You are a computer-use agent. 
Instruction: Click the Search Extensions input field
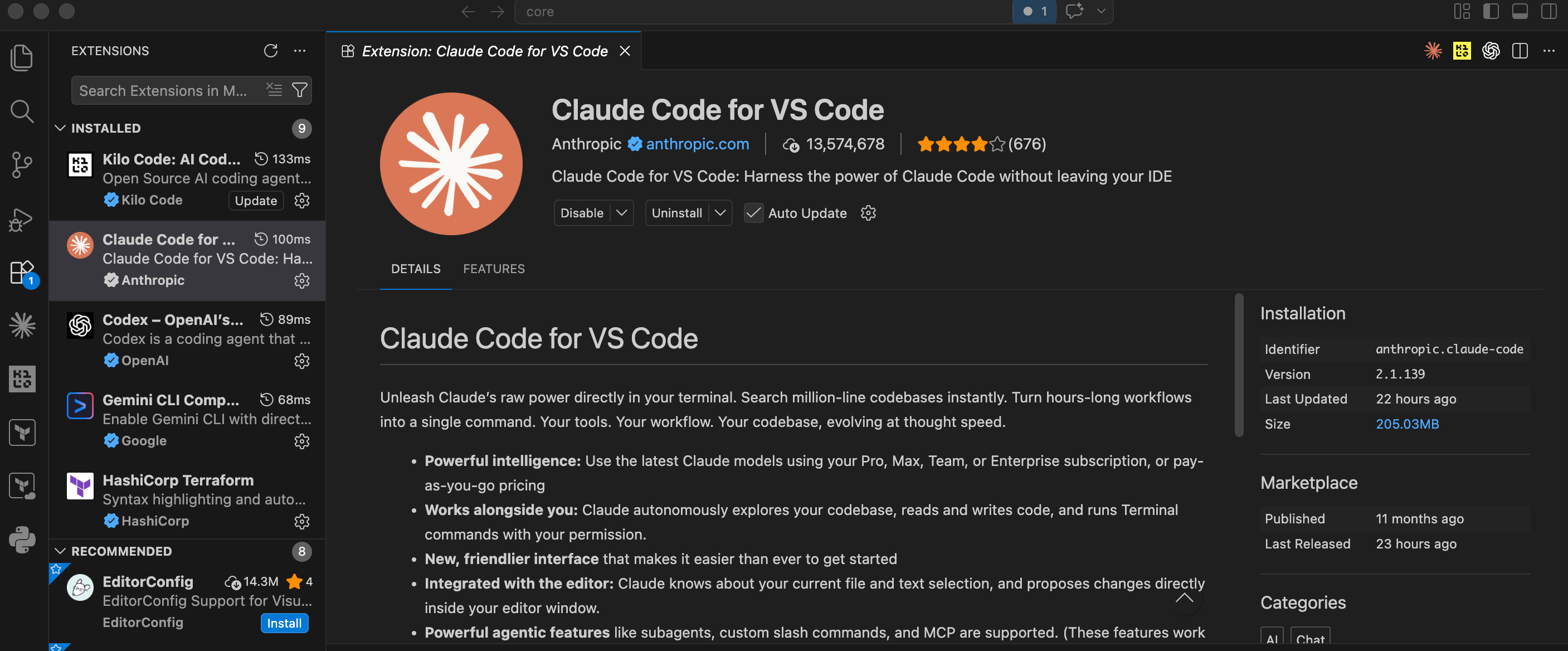(167, 90)
